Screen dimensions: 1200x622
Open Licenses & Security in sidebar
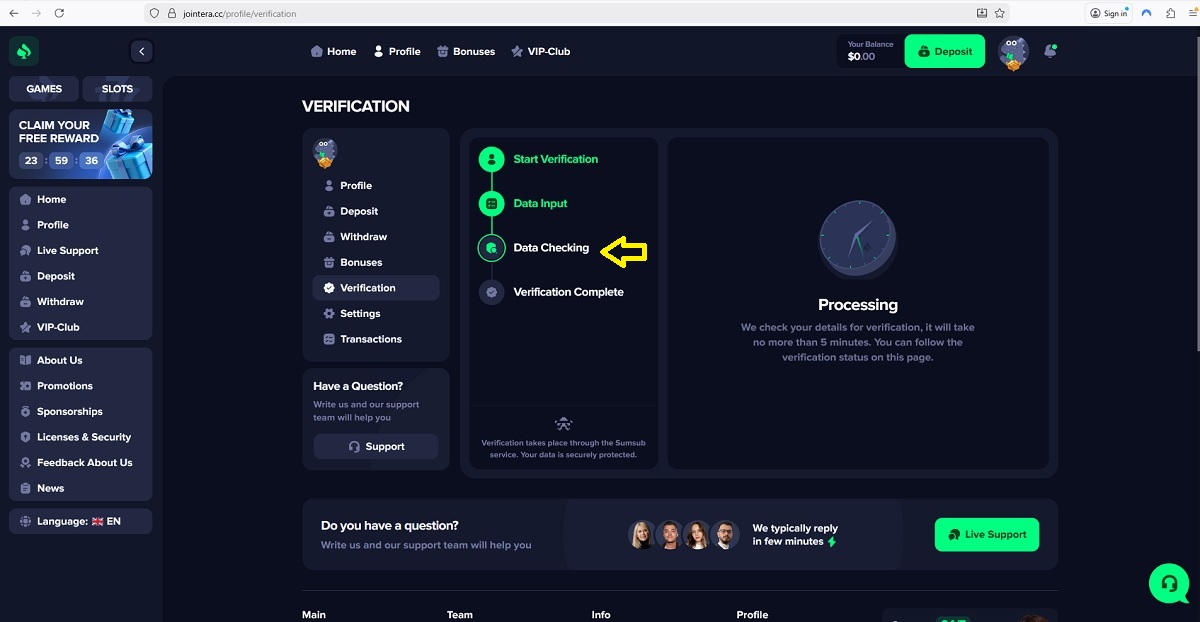point(84,437)
